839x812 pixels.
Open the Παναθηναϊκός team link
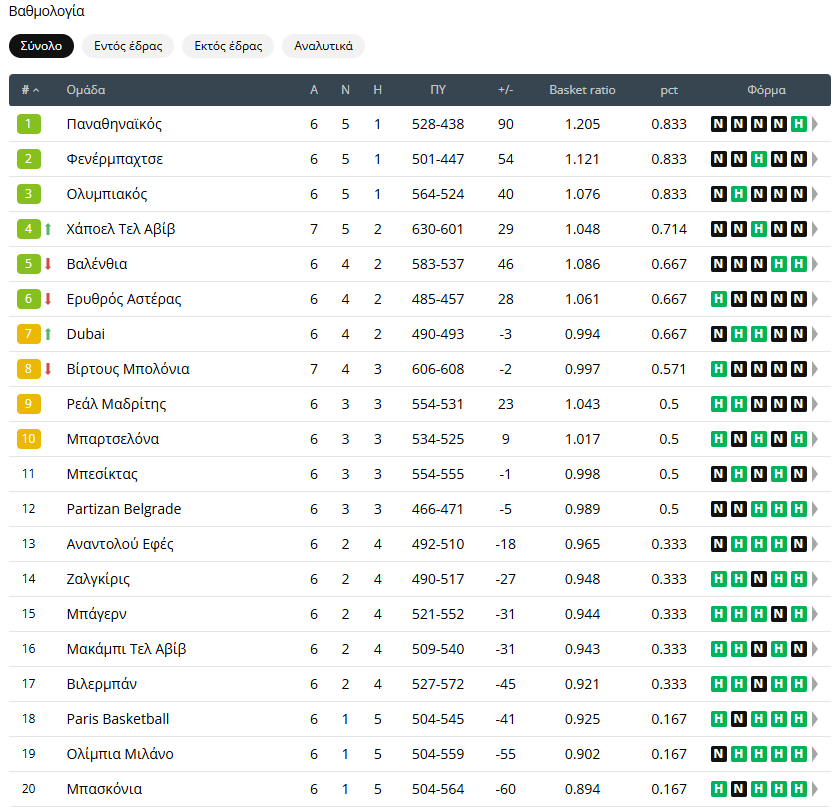coord(114,124)
